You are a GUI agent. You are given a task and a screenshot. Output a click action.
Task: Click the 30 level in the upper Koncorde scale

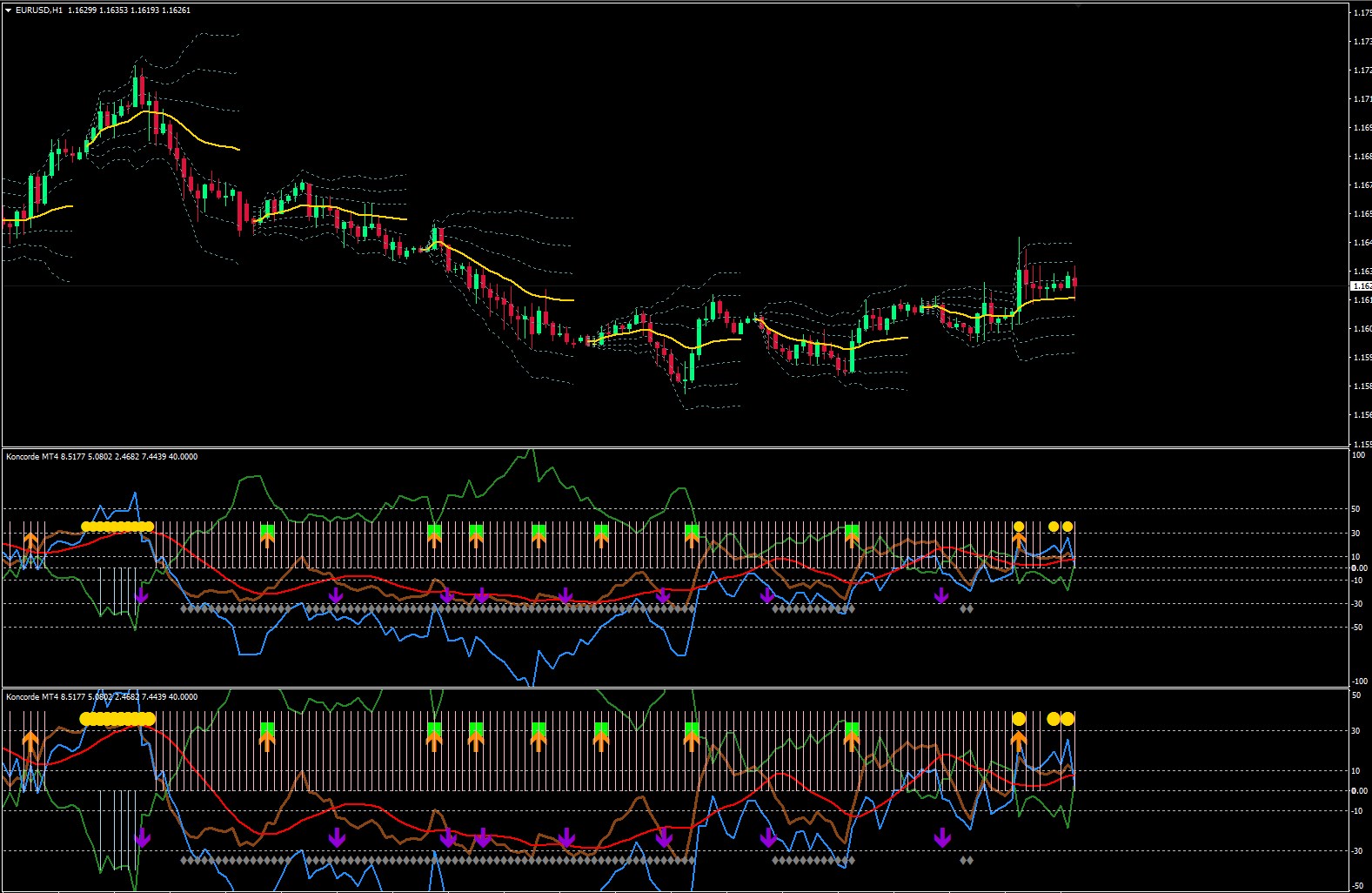click(1357, 534)
